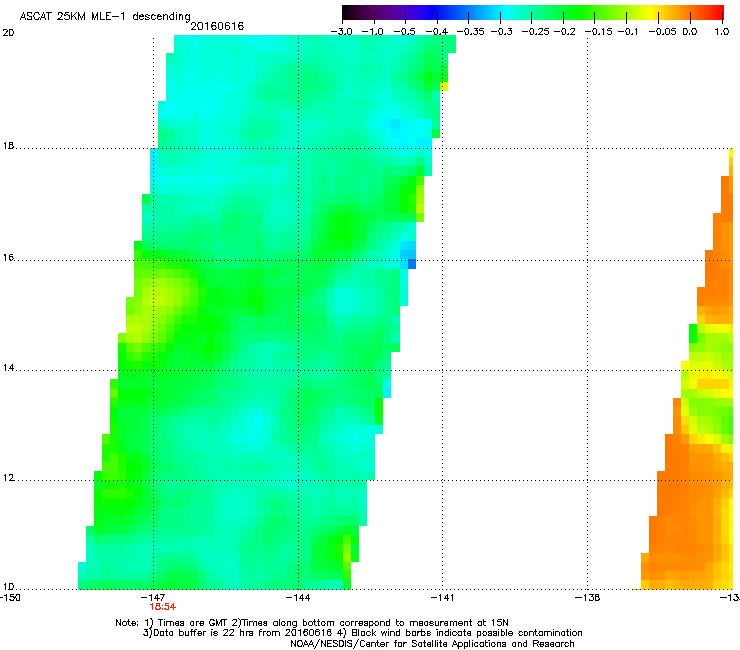
Task: Click longitude axis label -150
Action: click(10, 598)
